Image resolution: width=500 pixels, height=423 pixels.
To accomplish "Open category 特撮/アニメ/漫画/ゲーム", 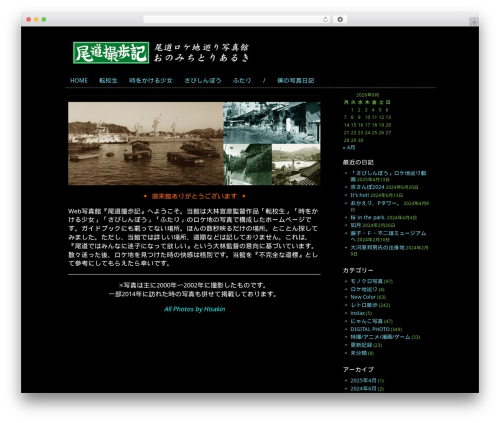I will tap(380, 337).
